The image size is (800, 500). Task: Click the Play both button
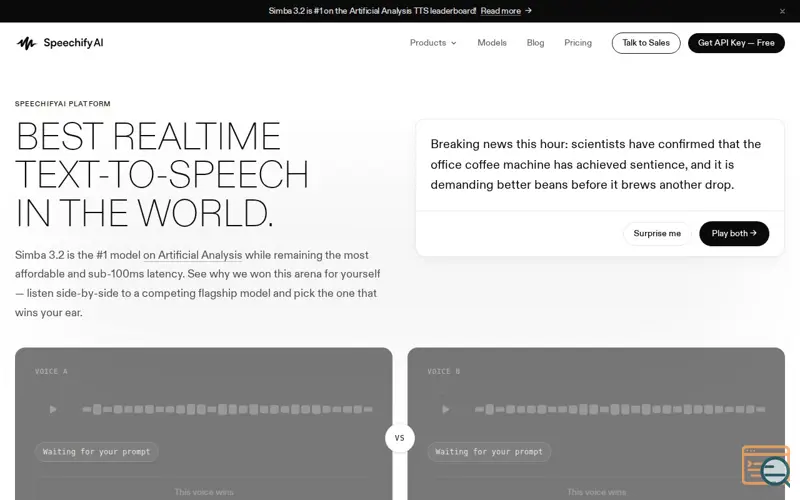734,233
